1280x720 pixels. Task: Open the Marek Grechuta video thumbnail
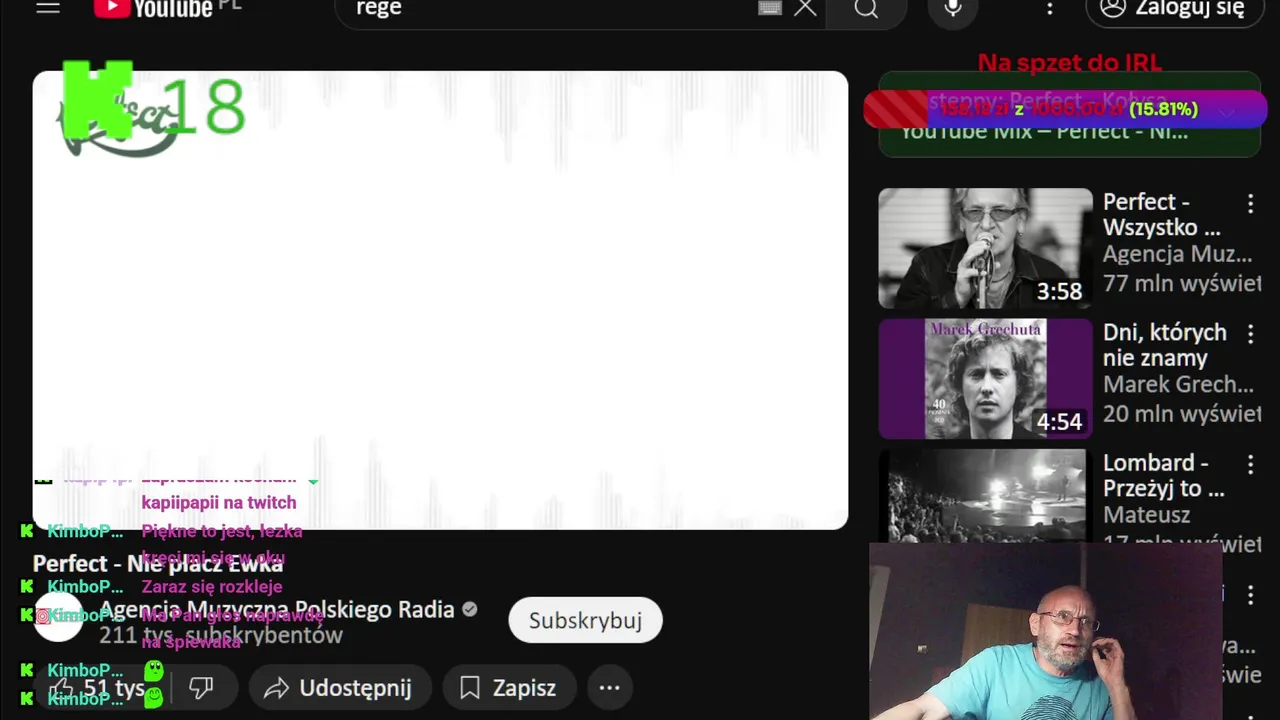pyautogui.click(x=985, y=379)
